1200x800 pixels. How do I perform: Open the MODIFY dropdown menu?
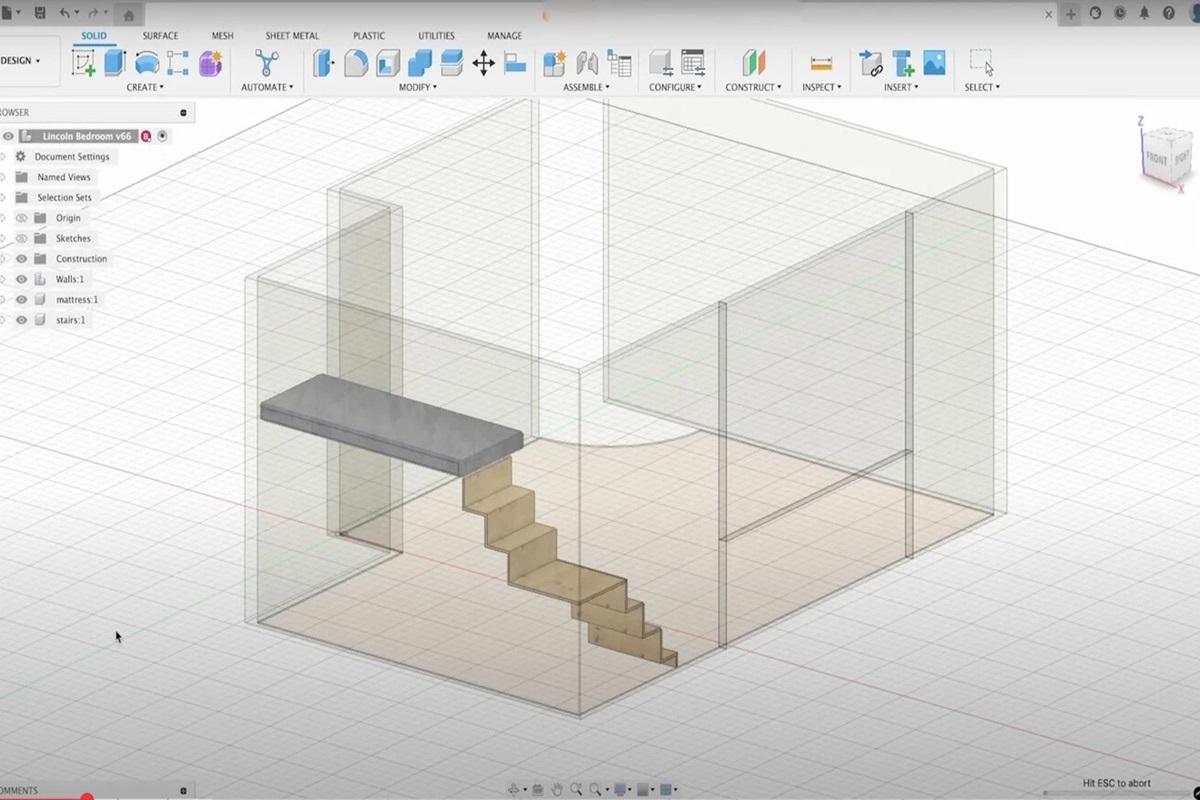tap(418, 87)
